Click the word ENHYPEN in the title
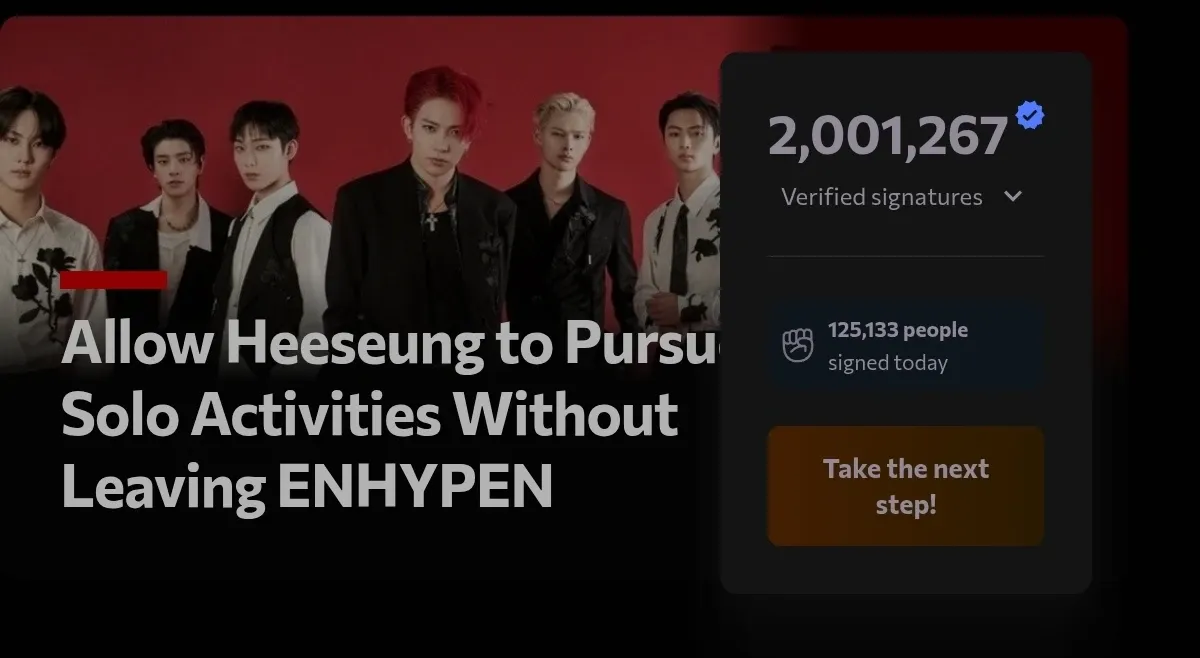This screenshot has width=1200, height=658. [x=414, y=486]
